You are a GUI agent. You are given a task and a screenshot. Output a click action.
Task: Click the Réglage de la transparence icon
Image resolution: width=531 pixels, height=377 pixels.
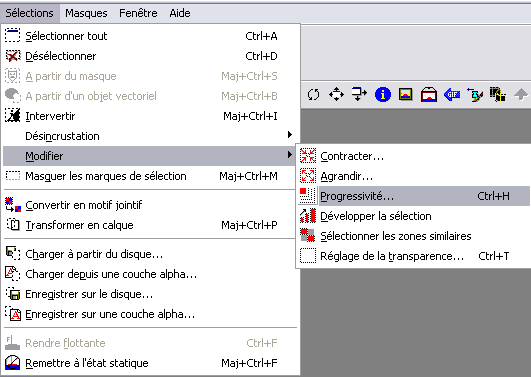(308, 256)
